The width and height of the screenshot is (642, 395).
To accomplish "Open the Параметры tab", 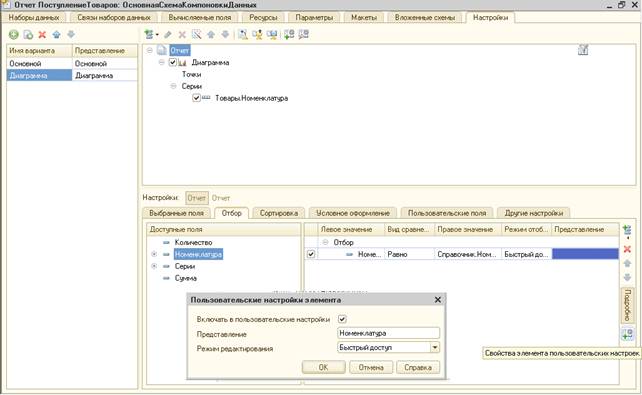I will (x=314, y=18).
